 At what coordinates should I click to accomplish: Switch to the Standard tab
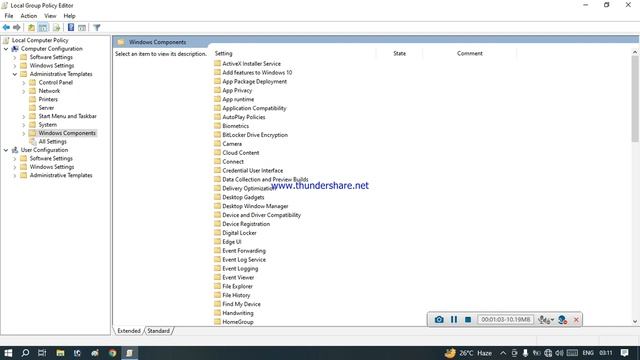pyautogui.click(x=158, y=331)
